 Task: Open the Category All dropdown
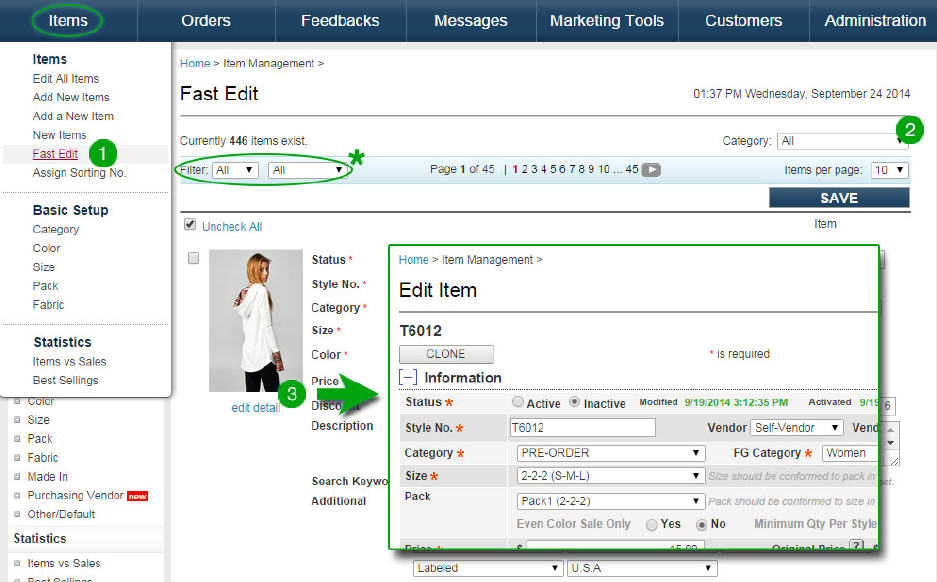click(843, 141)
